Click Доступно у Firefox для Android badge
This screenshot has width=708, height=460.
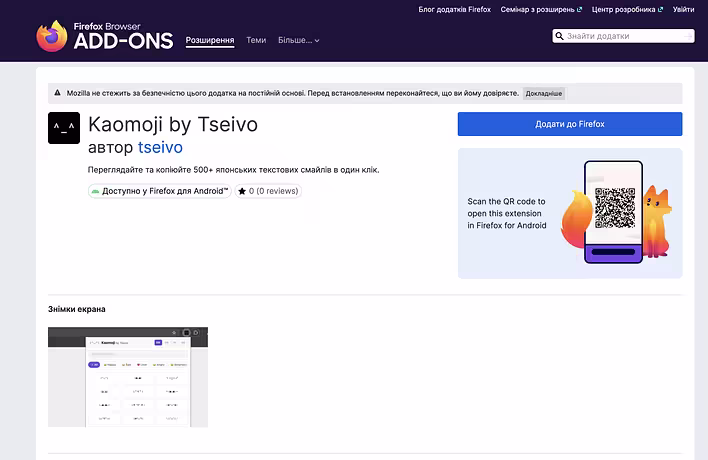click(160, 191)
